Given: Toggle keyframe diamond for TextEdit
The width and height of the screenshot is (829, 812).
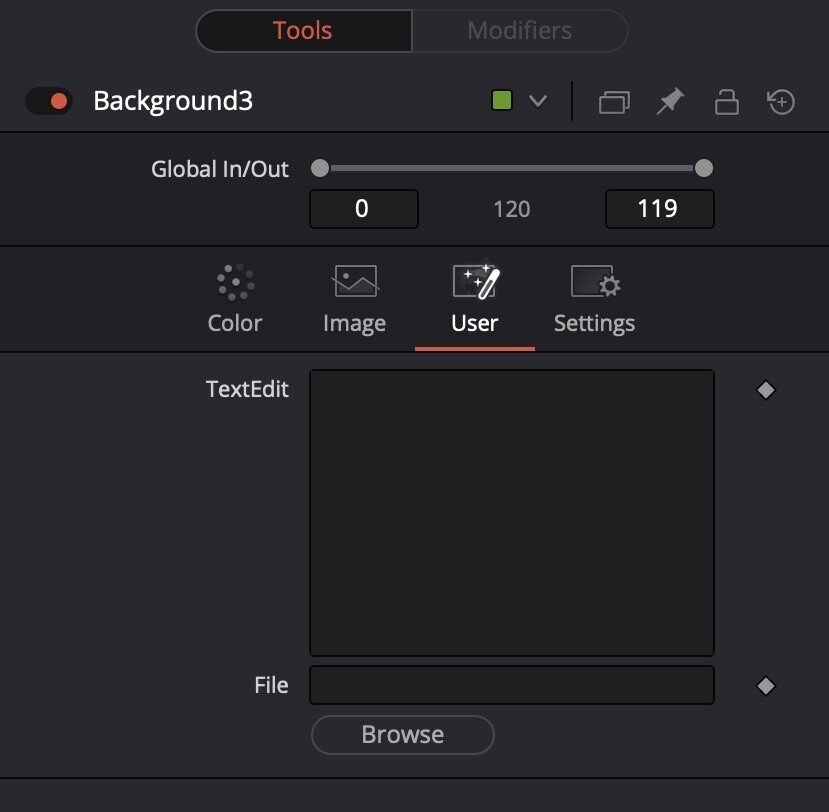Looking at the screenshot, I should click(x=766, y=390).
